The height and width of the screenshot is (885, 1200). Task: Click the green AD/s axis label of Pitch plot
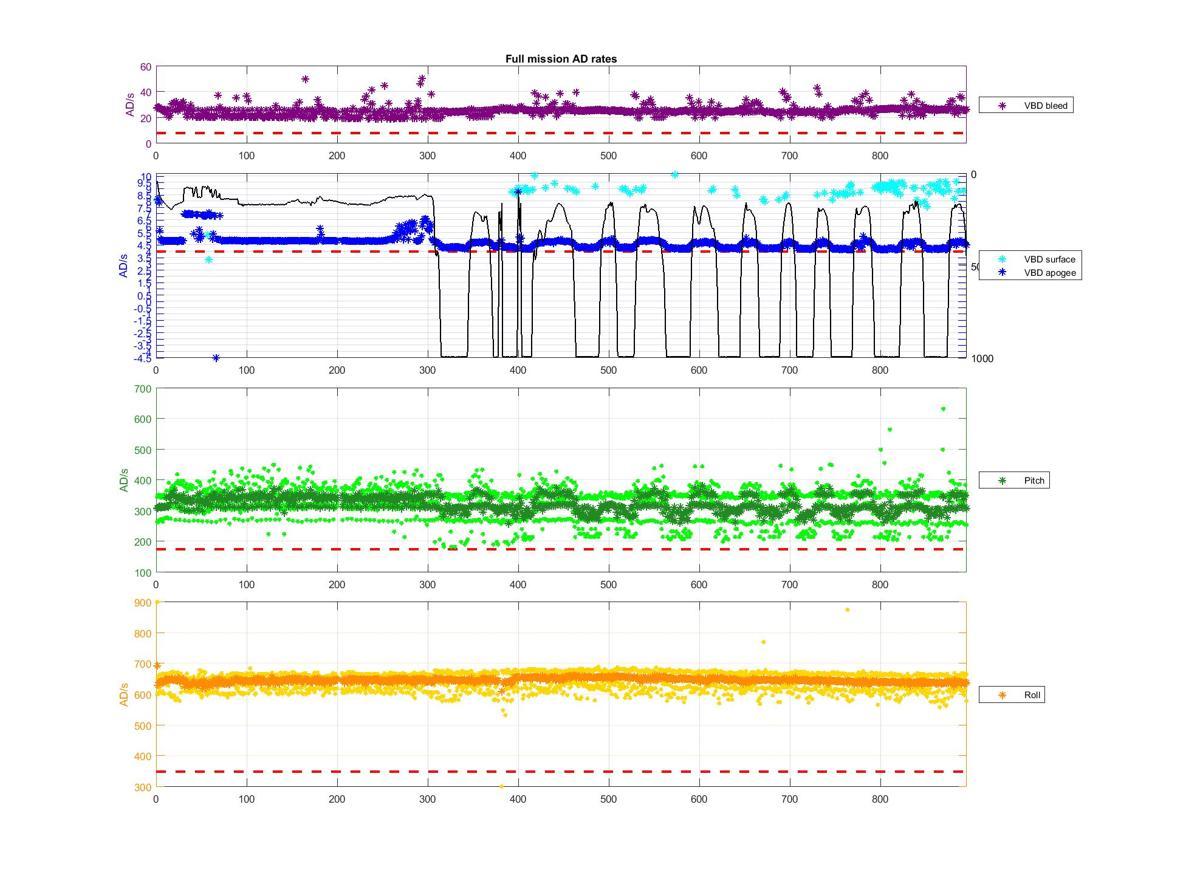[124, 480]
